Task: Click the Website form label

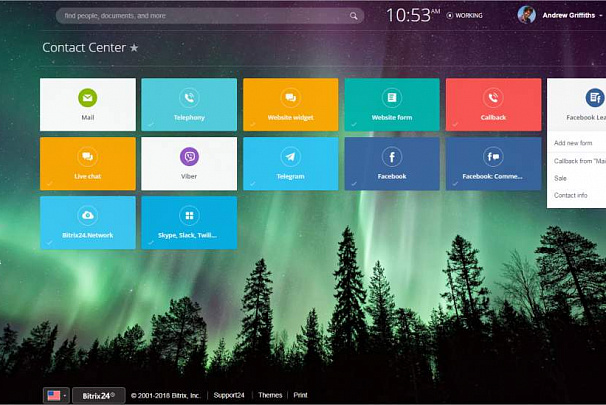Action: [x=392, y=117]
